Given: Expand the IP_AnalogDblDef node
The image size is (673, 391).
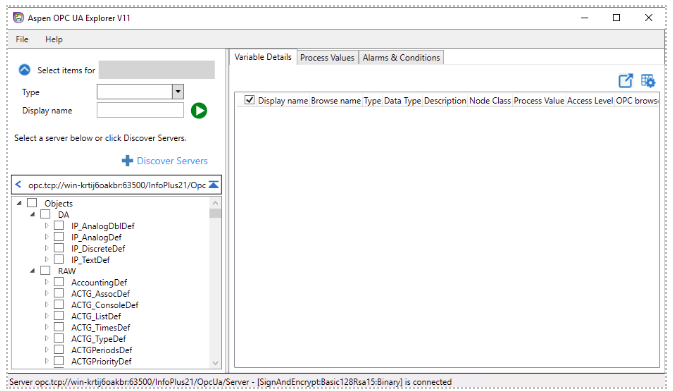Looking at the screenshot, I should click(46, 225).
